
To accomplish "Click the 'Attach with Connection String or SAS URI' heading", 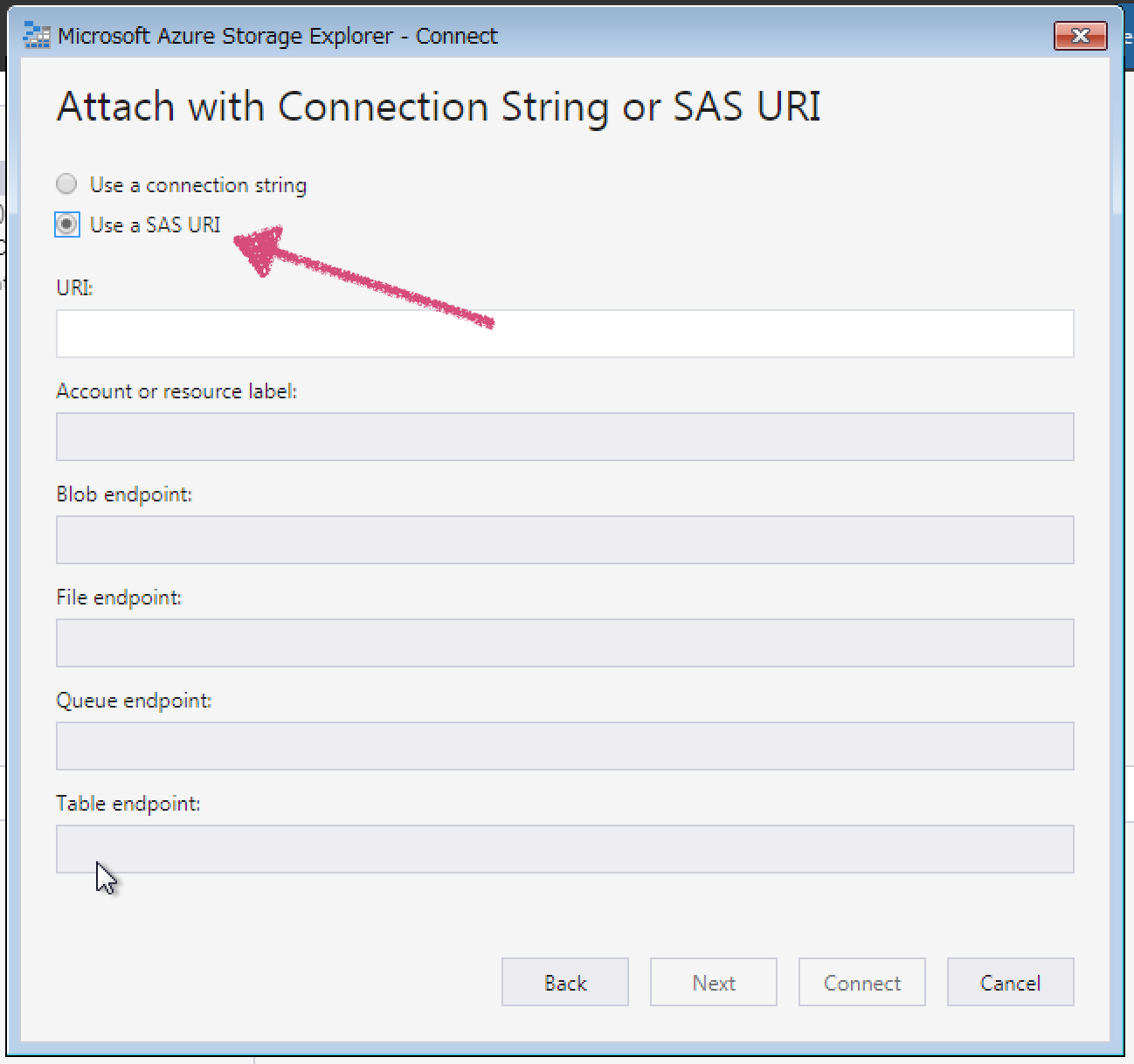I will 439,107.
